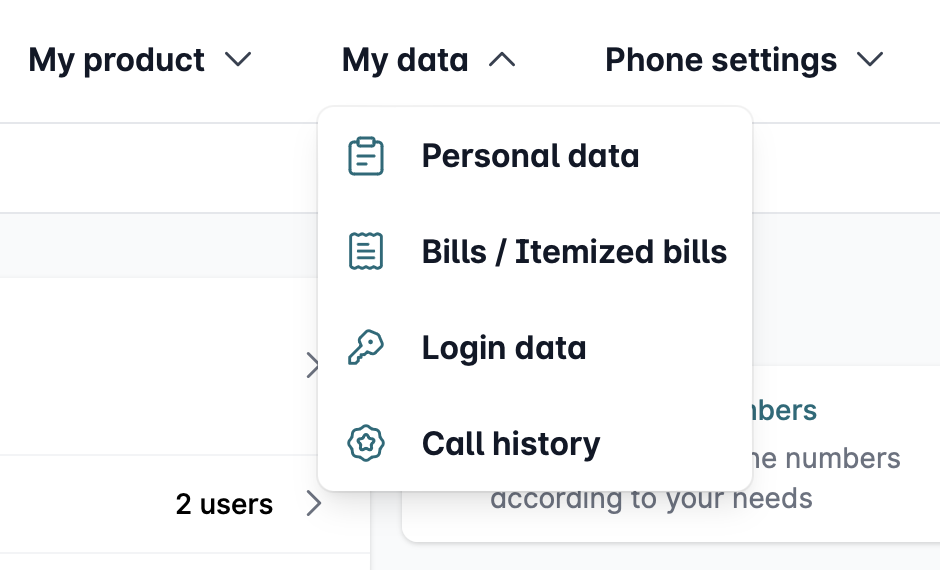The image size is (940, 570).
Task: Click the "according to your needs" card text
Action: 651,498
